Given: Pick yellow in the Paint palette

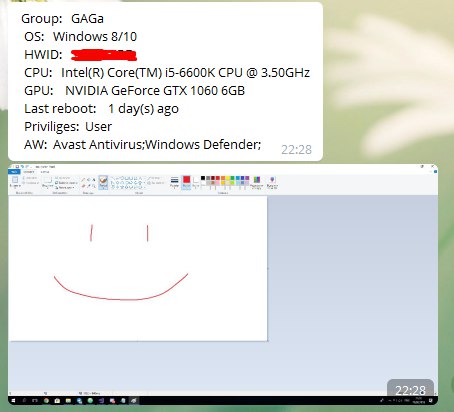Looking at the screenshot, I should (x=228, y=178).
